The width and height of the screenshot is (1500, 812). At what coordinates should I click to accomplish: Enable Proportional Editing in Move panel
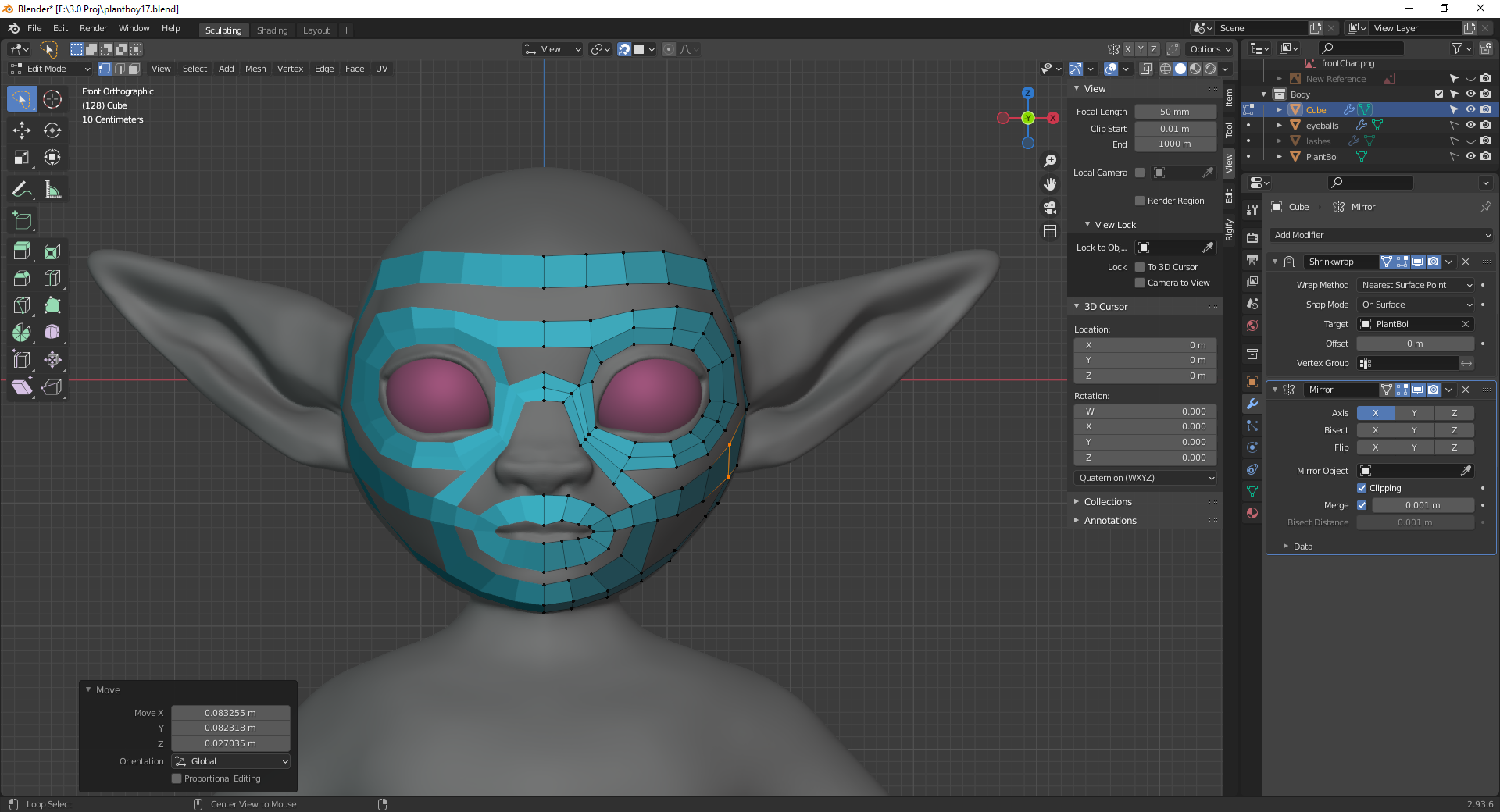point(177,778)
